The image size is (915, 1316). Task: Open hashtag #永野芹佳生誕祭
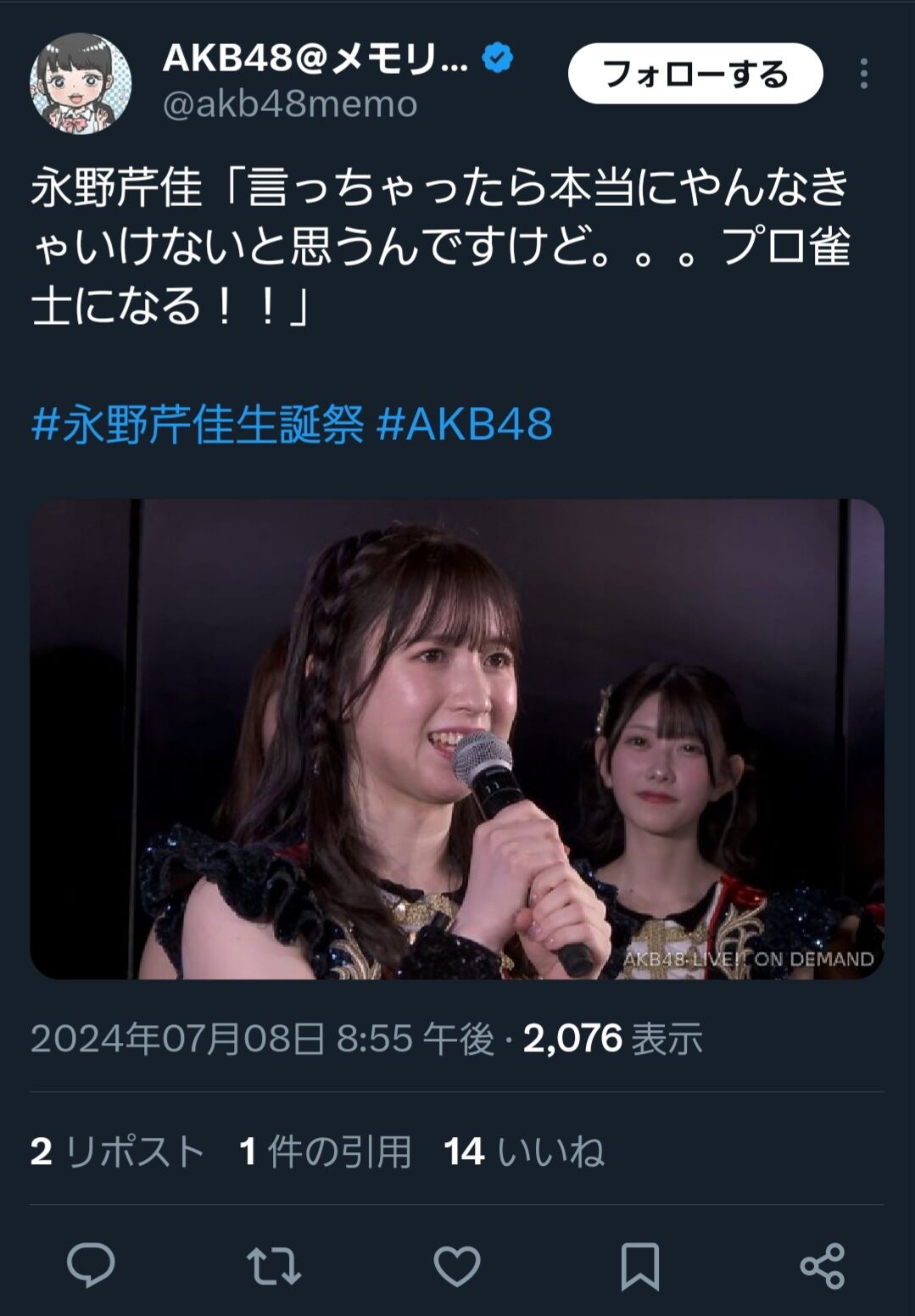click(x=198, y=424)
